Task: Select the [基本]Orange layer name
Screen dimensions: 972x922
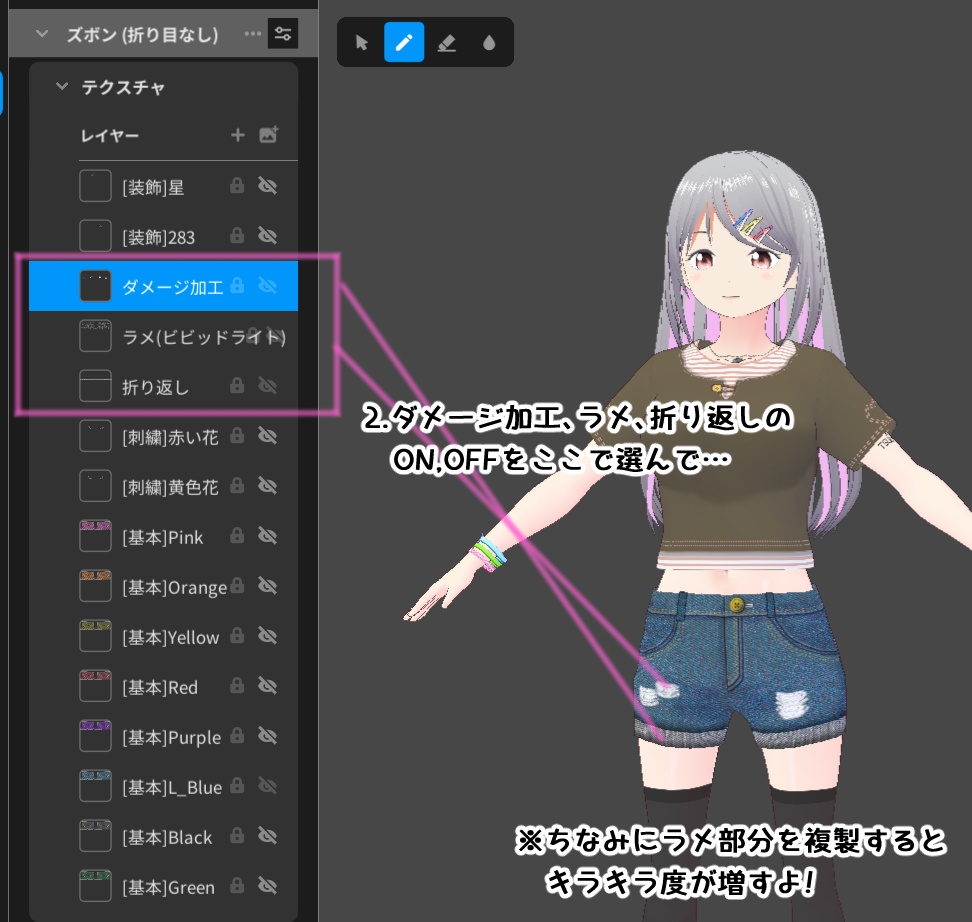Action: (x=175, y=588)
